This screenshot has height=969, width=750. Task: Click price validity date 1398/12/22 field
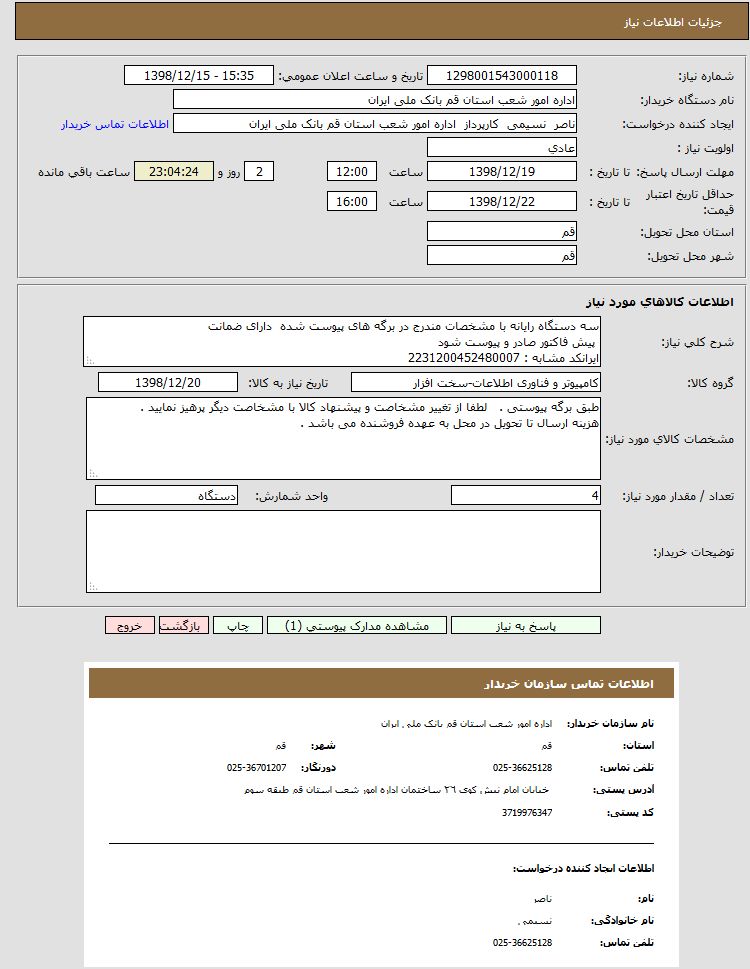pyautogui.click(x=501, y=202)
